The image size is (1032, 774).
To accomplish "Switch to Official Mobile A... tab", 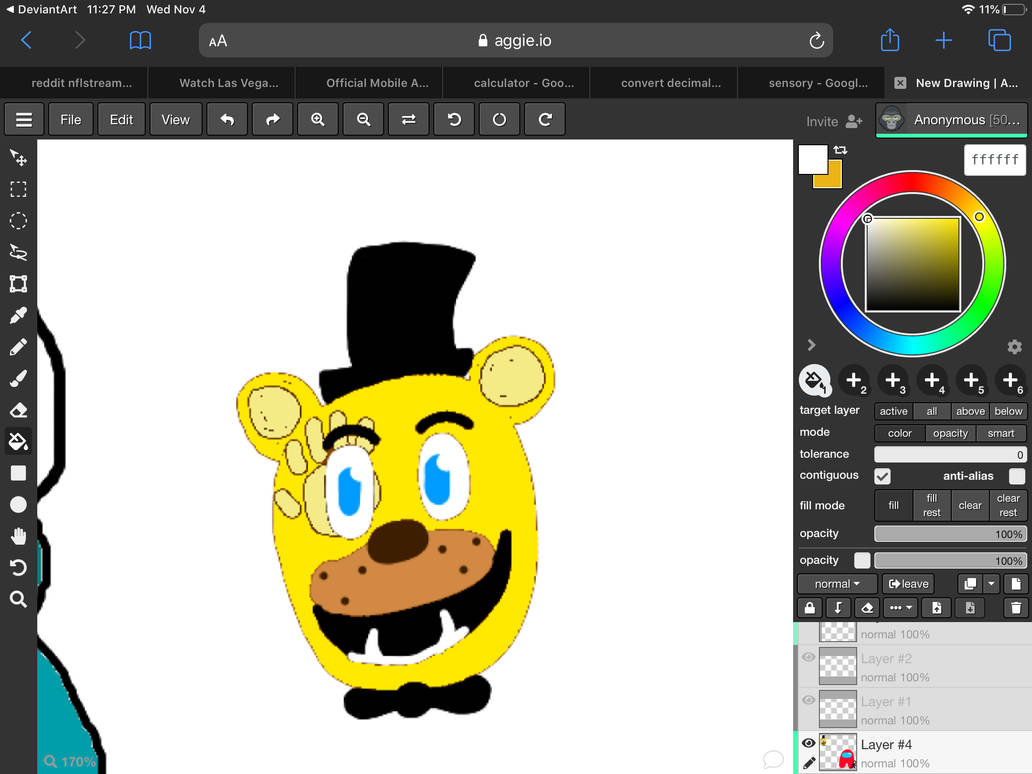I will [x=377, y=83].
